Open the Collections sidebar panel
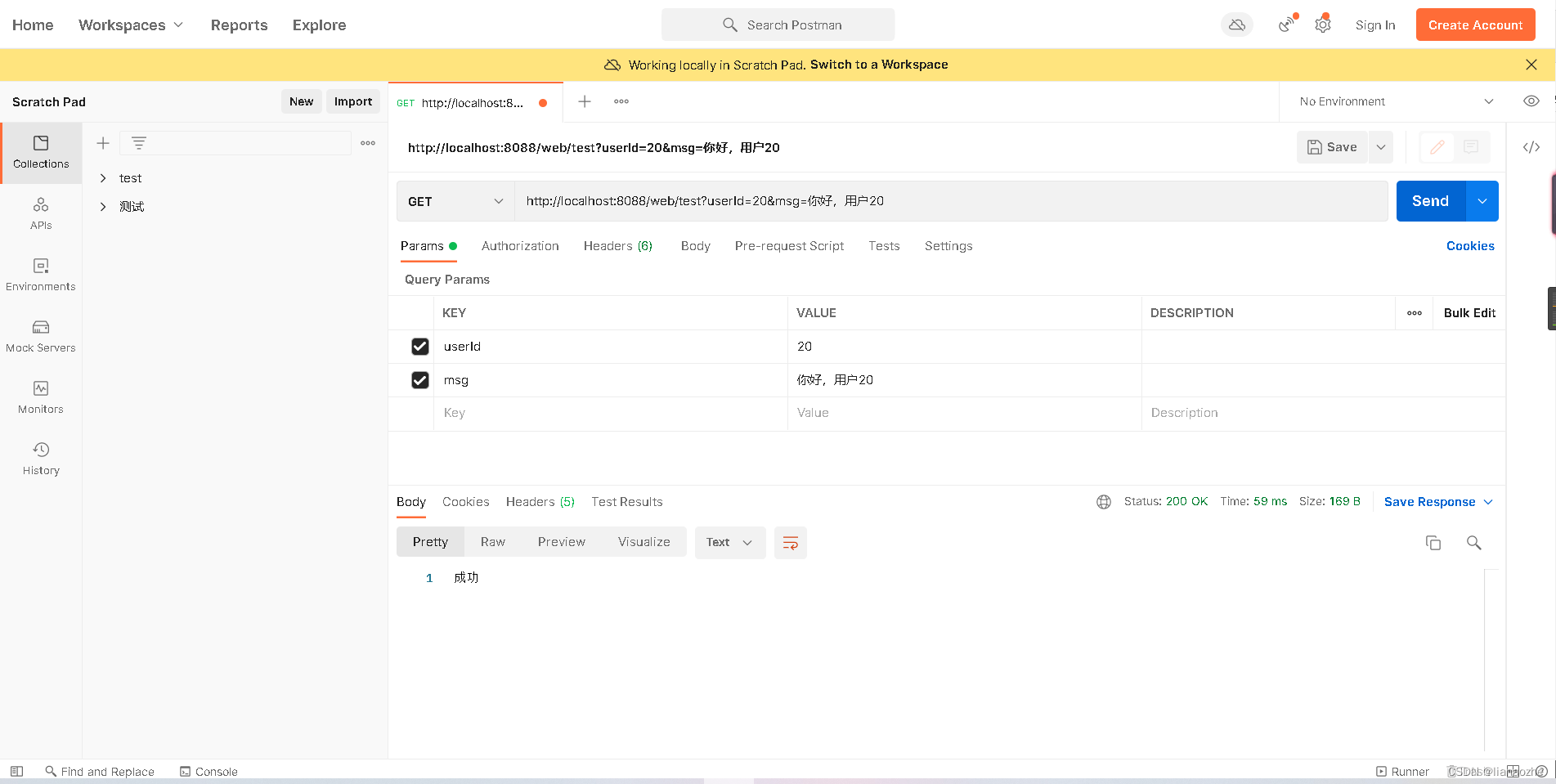1556x784 pixels. (x=41, y=152)
